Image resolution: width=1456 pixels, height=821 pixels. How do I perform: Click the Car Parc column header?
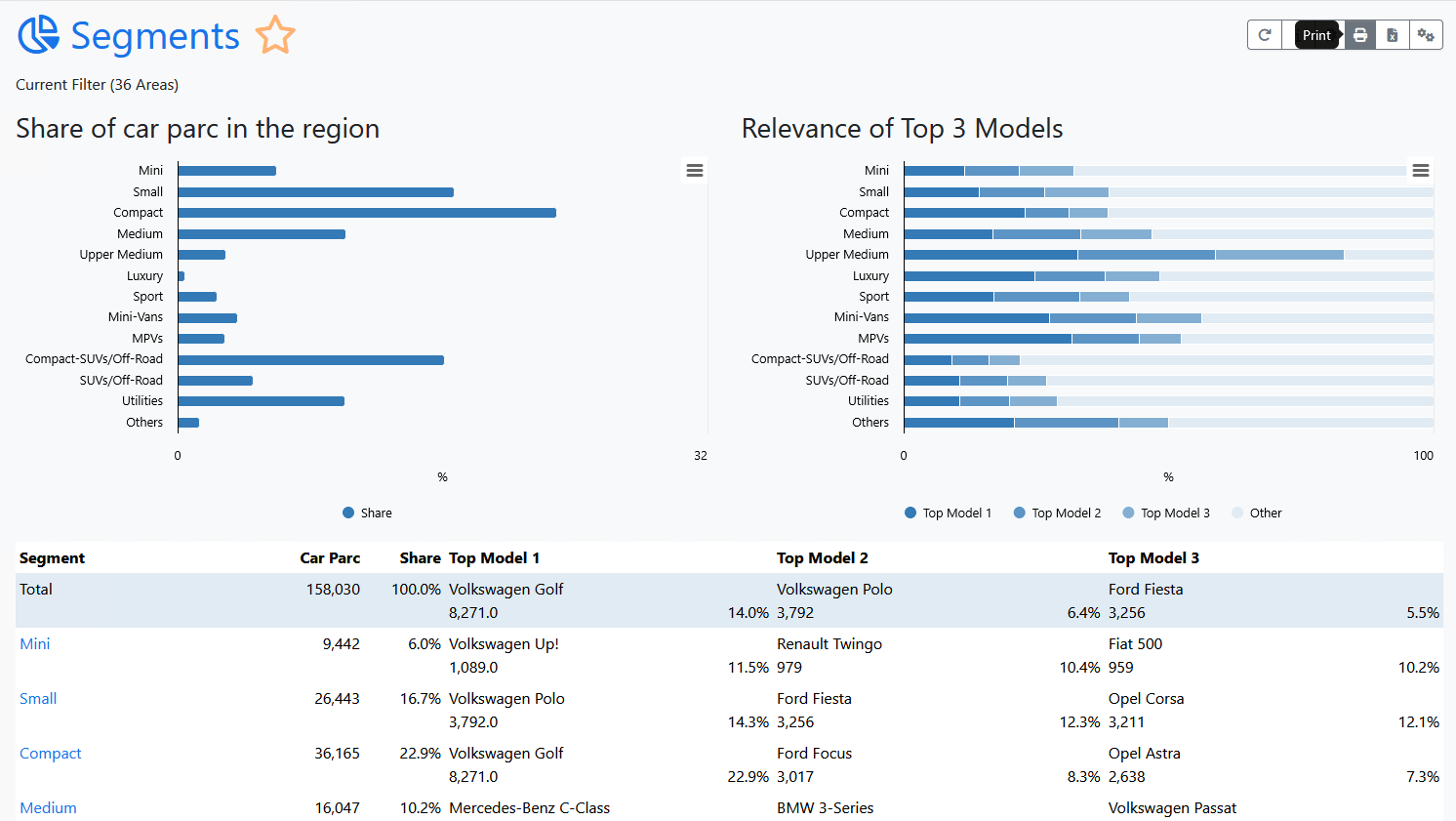point(330,558)
